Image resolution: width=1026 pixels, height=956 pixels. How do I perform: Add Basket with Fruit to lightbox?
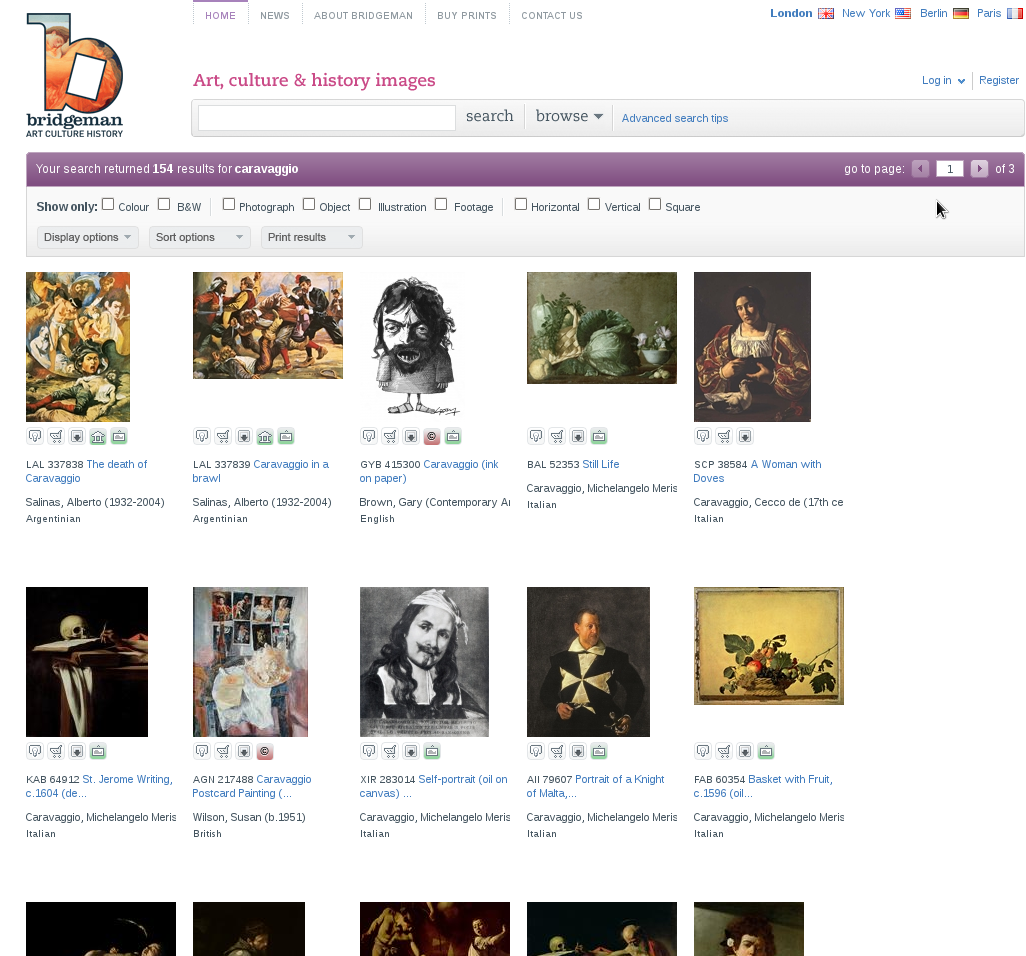click(703, 751)
